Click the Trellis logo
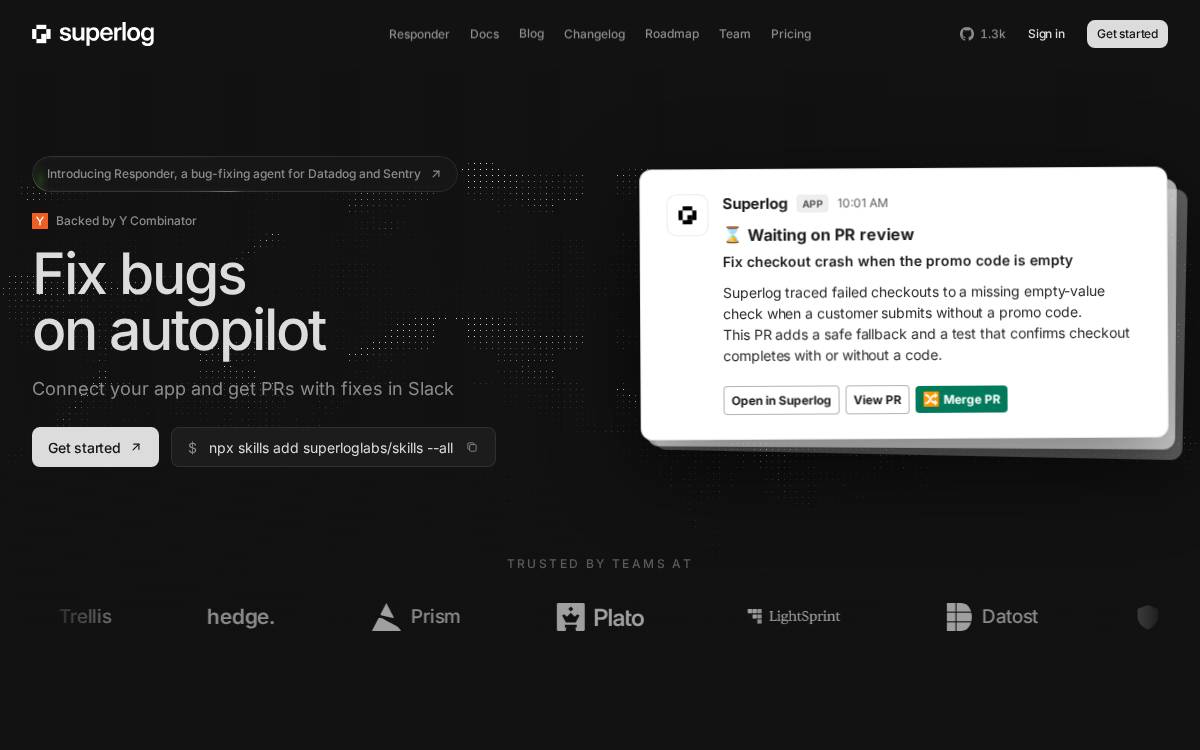 tap(85, 617)
